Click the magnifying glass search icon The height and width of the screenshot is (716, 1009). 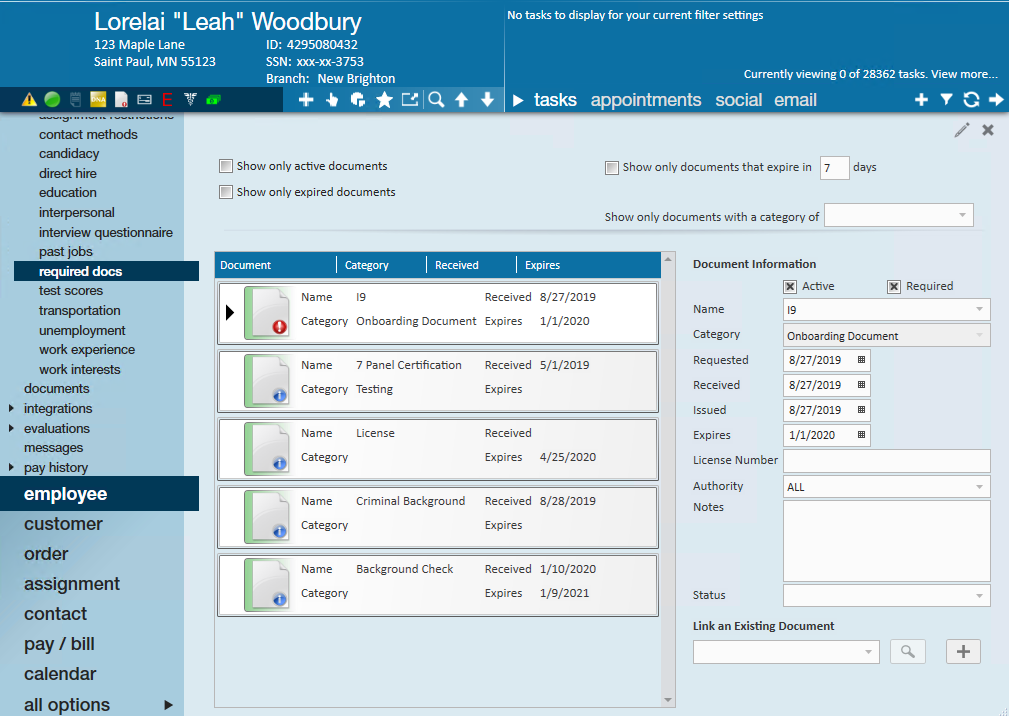(436, 100)
